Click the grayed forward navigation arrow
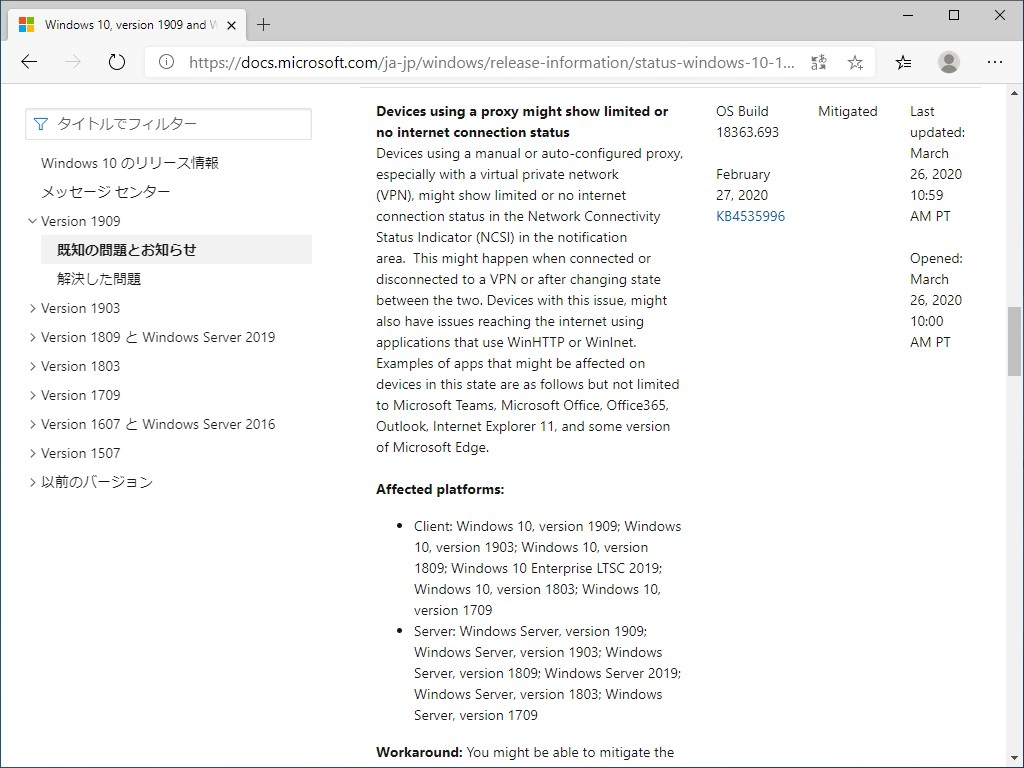Screen dimensions: 1024x768 (72, 61)
